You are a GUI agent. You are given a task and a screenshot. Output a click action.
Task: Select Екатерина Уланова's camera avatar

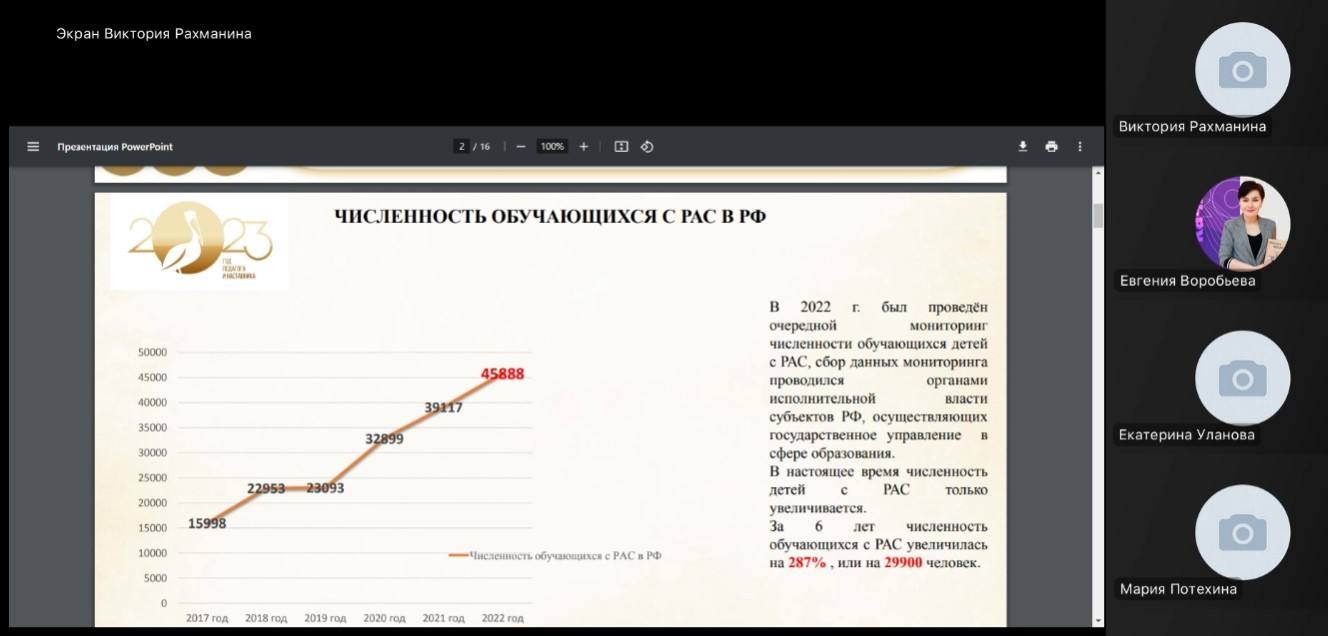(x=1242, y=378)
